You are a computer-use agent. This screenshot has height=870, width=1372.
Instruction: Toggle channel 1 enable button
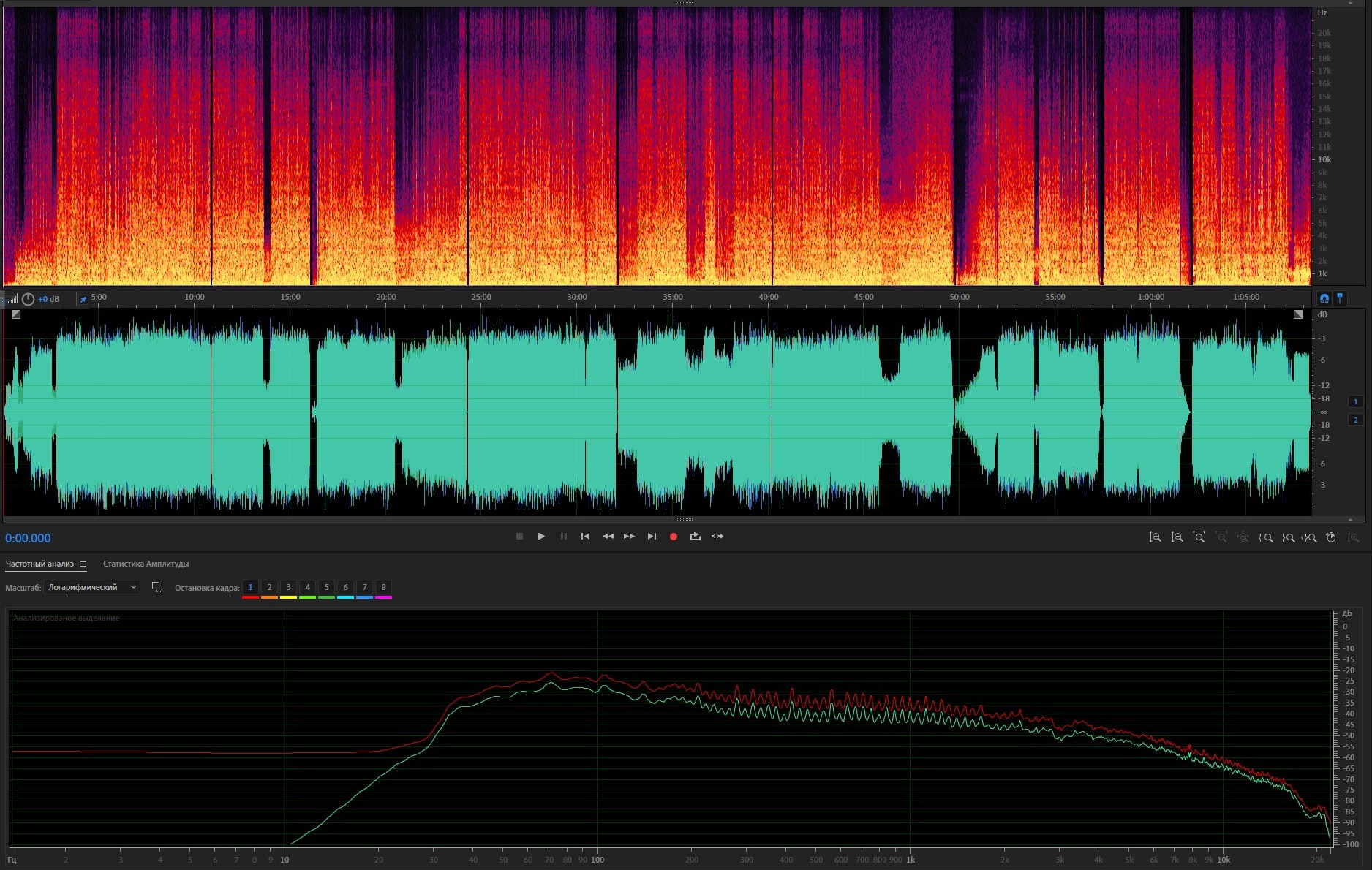click(1355, 401)
